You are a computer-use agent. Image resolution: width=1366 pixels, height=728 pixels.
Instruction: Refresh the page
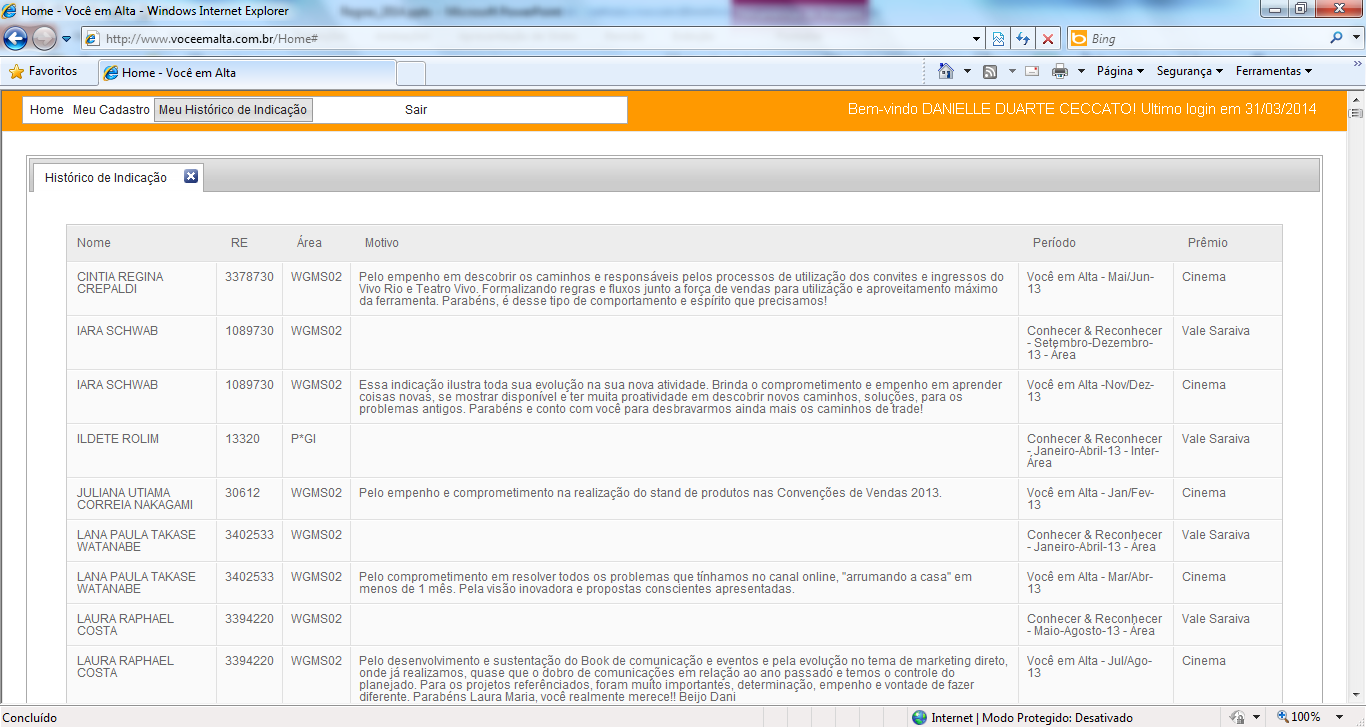1023,39
